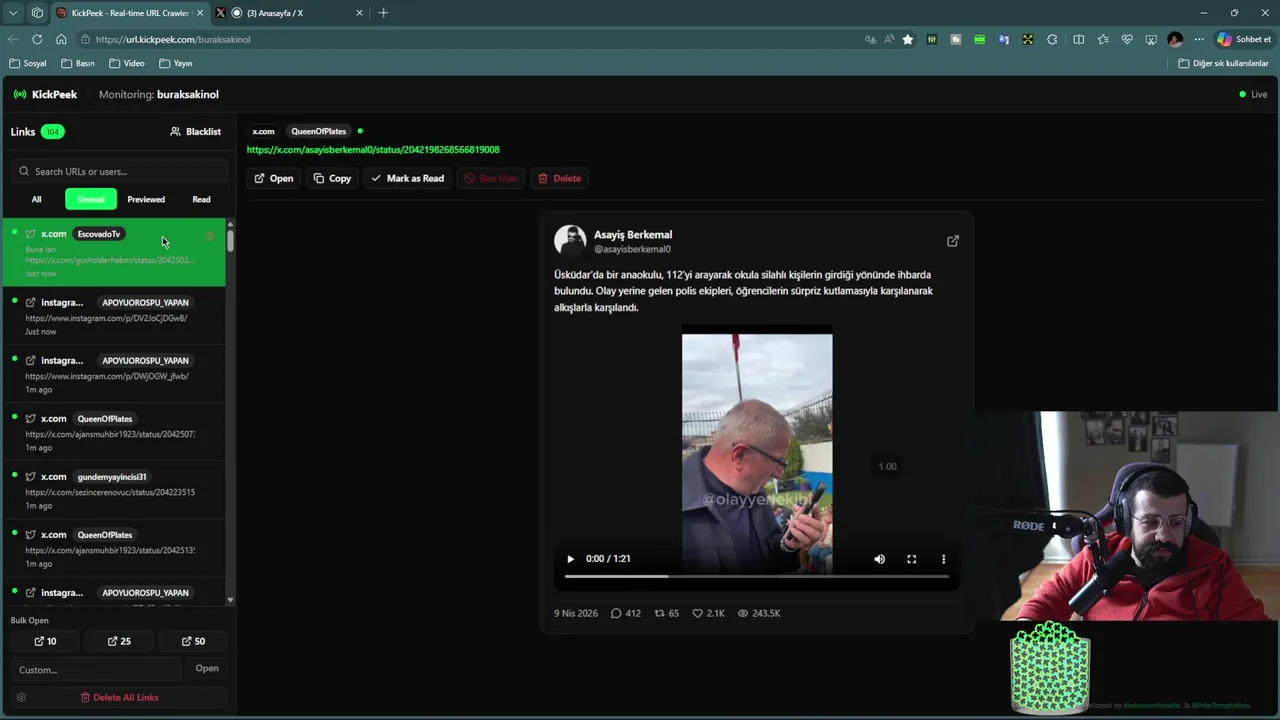Screen dimensions: 1280x720
Task: Mark the link as Read
Action: (x=407, y=178)
